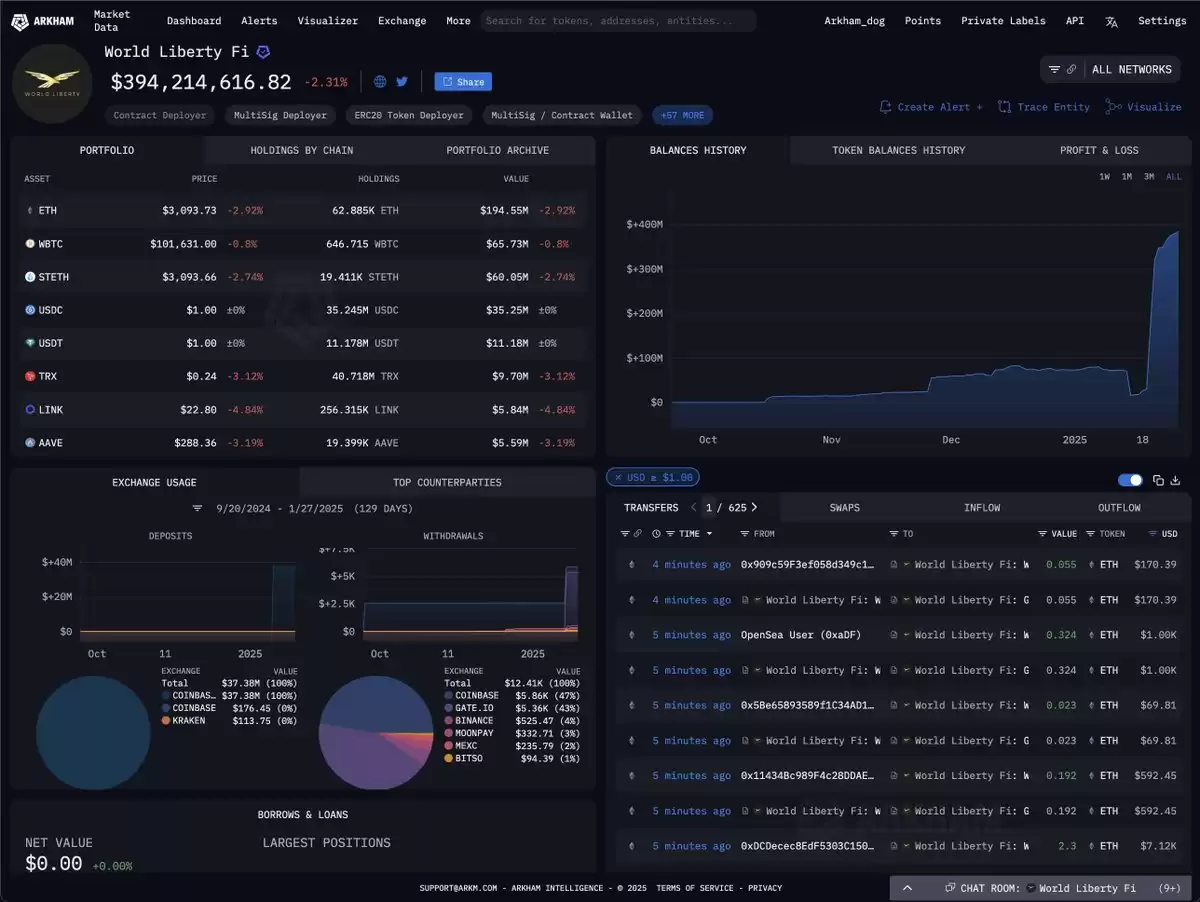The height and width of the screenshot is (902, 1200).
Task: Switch to Top Counterparties tab
Action: (x=447, y=482)
